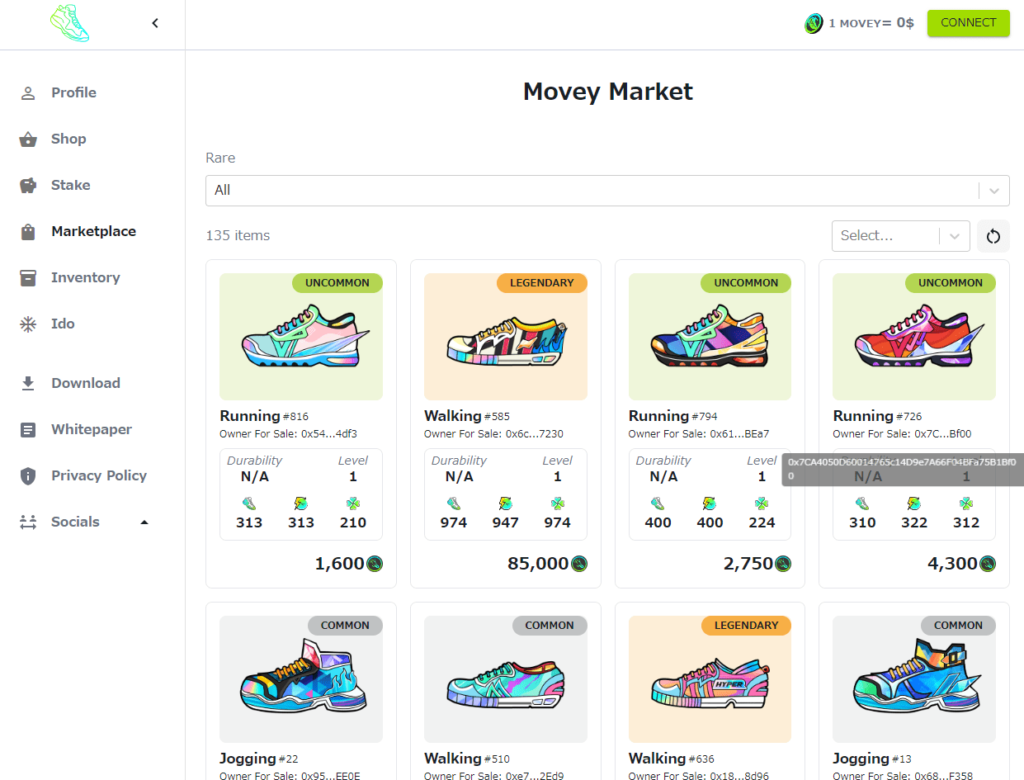Screen dimensions: 1024x780
Task: Click clover stat icon above 210 on Running #816
Action: (353, 504)
